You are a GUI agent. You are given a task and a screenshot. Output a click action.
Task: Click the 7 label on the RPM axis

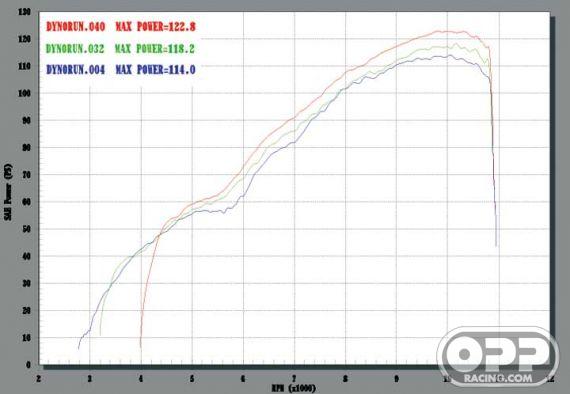click(294, 379)
